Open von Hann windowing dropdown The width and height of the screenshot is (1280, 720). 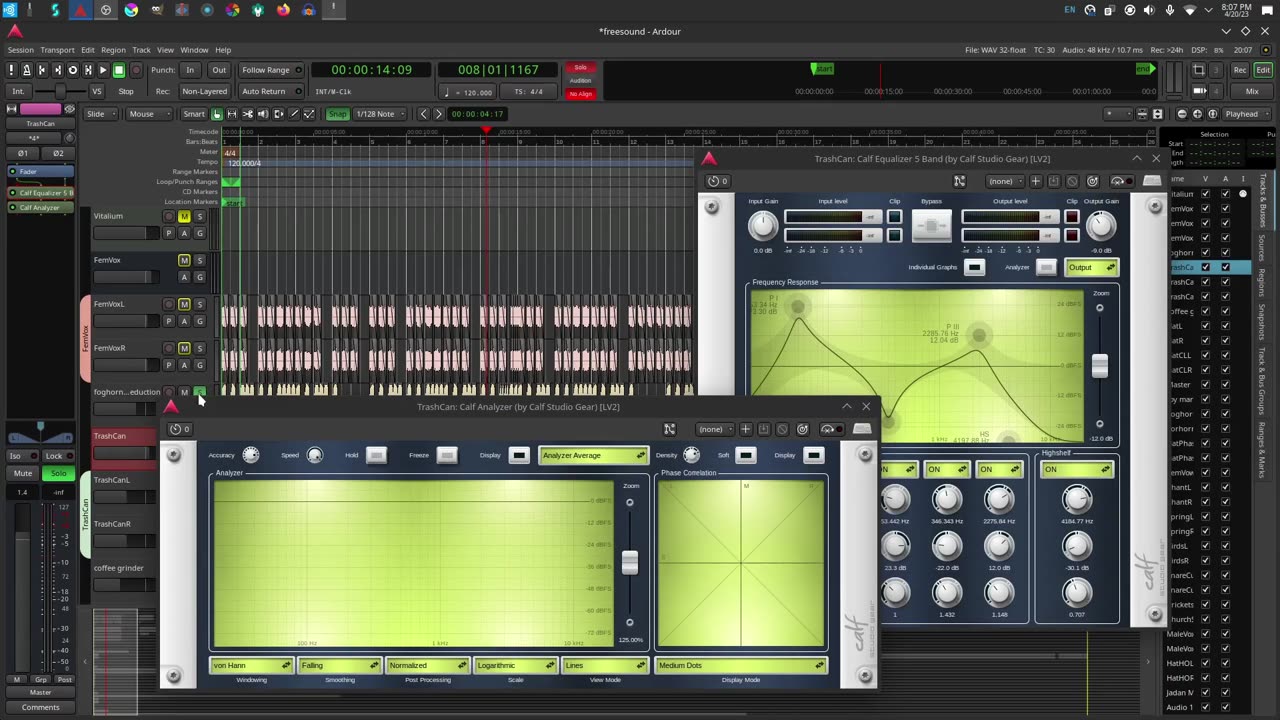[251, 665]
